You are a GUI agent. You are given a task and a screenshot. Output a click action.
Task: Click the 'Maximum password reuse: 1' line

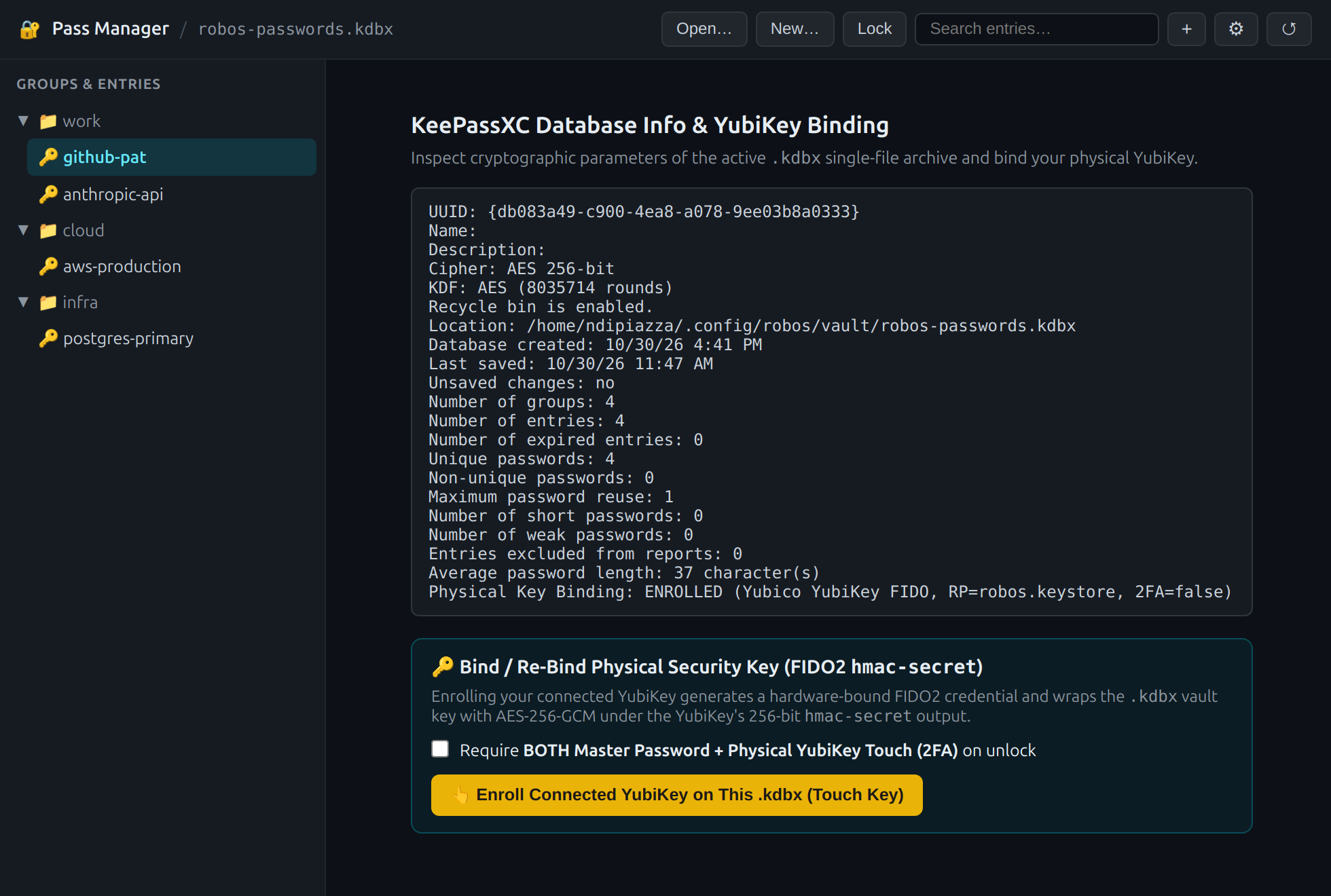[x=551, y=497]
